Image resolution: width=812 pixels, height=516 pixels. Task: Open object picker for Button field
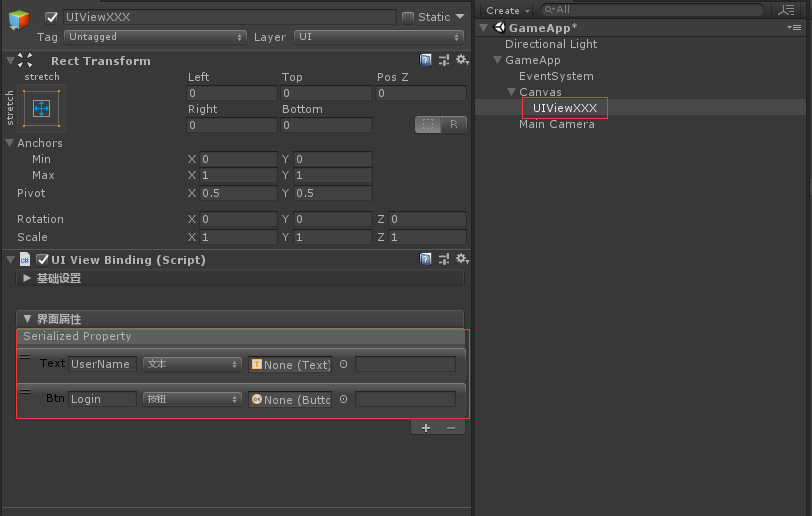click(x=343, y=399)
